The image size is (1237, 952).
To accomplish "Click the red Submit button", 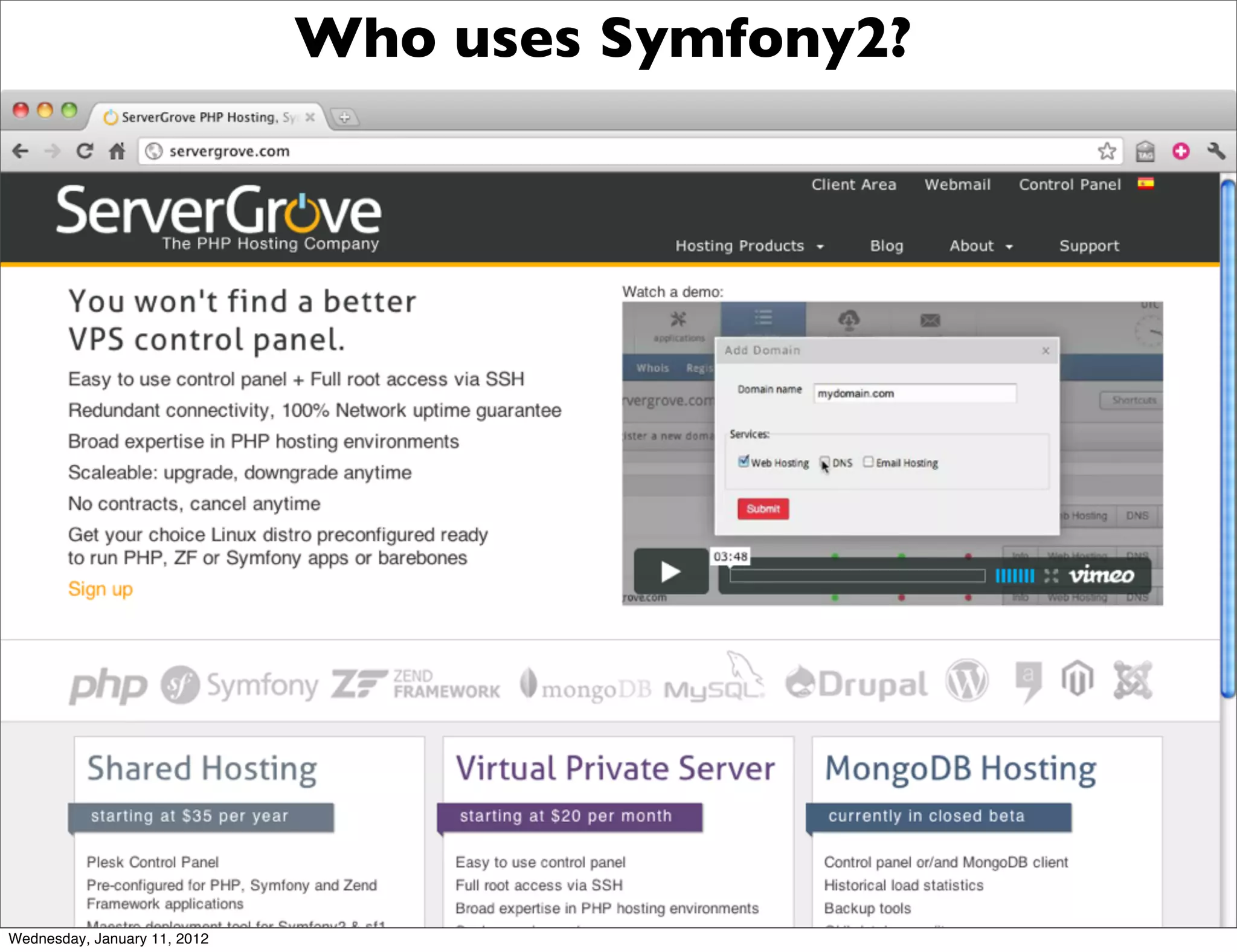I will pos(763,509).
